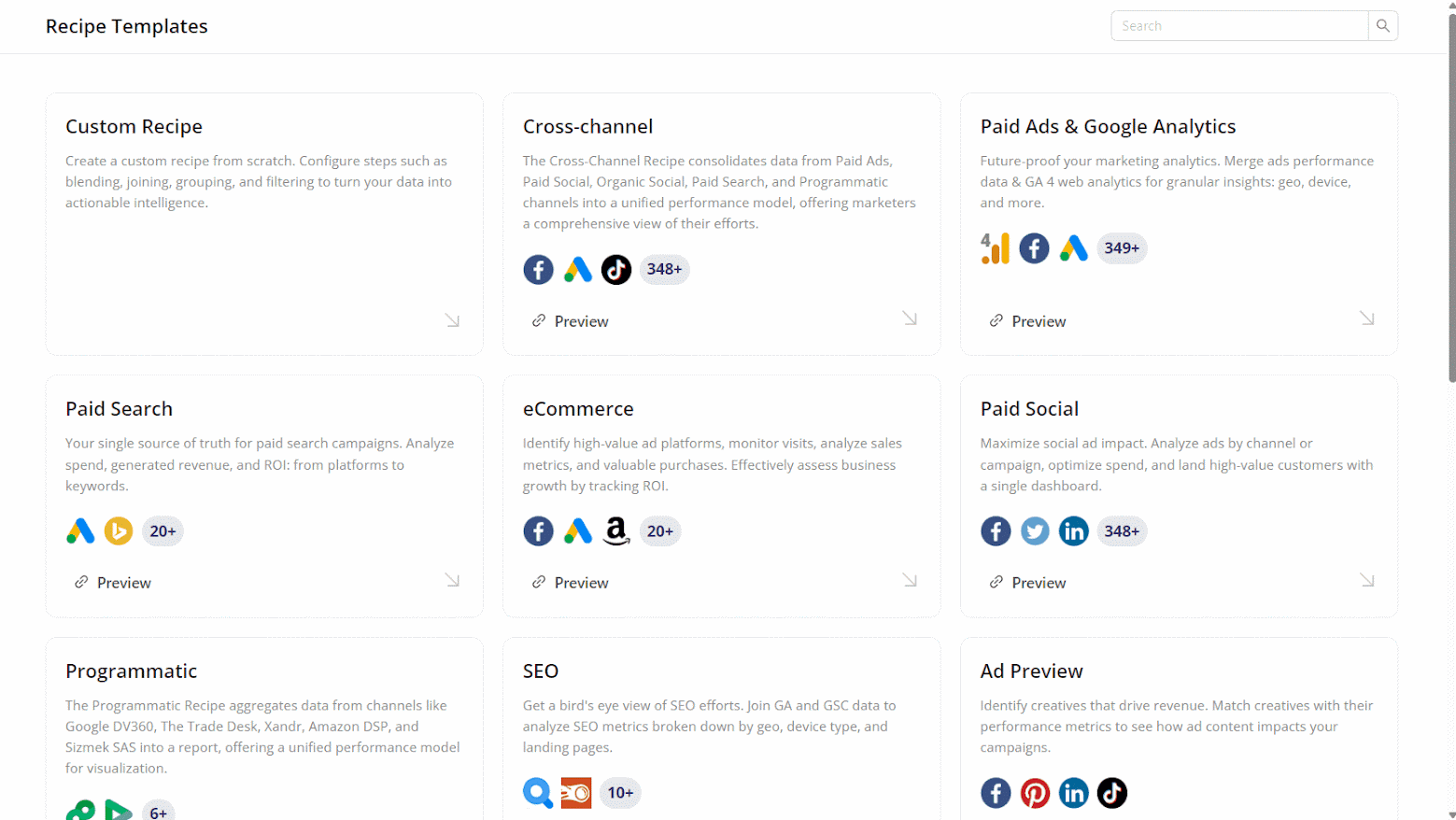Open the Programmatic recipe card title
The image size is (1456, 820).
coord(132,671)
